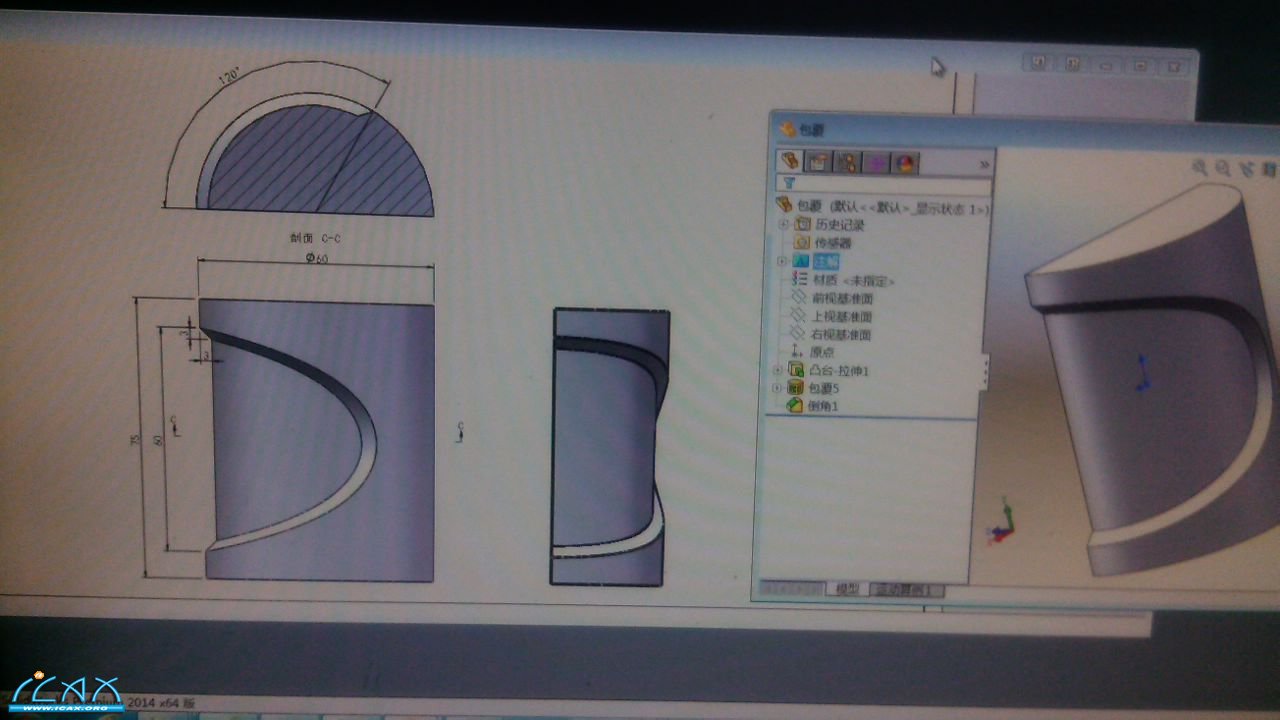Open the DimXpertManager tab icon
The height and width of the screenshot is (720, 1280).
876,163
